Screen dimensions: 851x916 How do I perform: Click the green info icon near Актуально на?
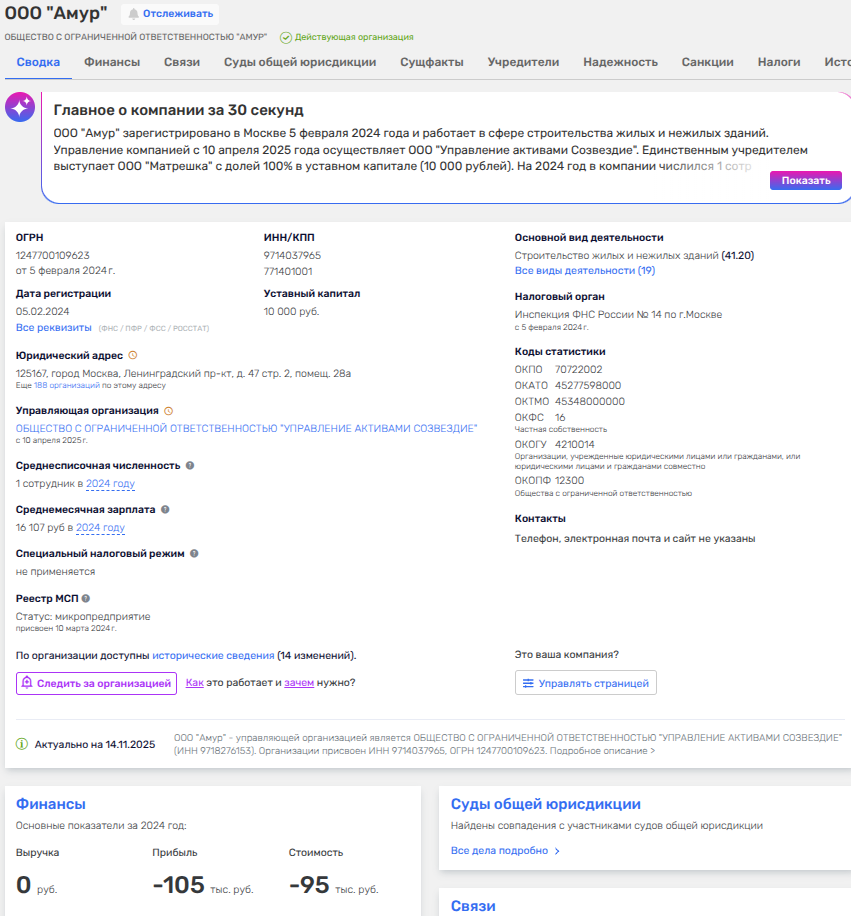[x=22, y=744]
